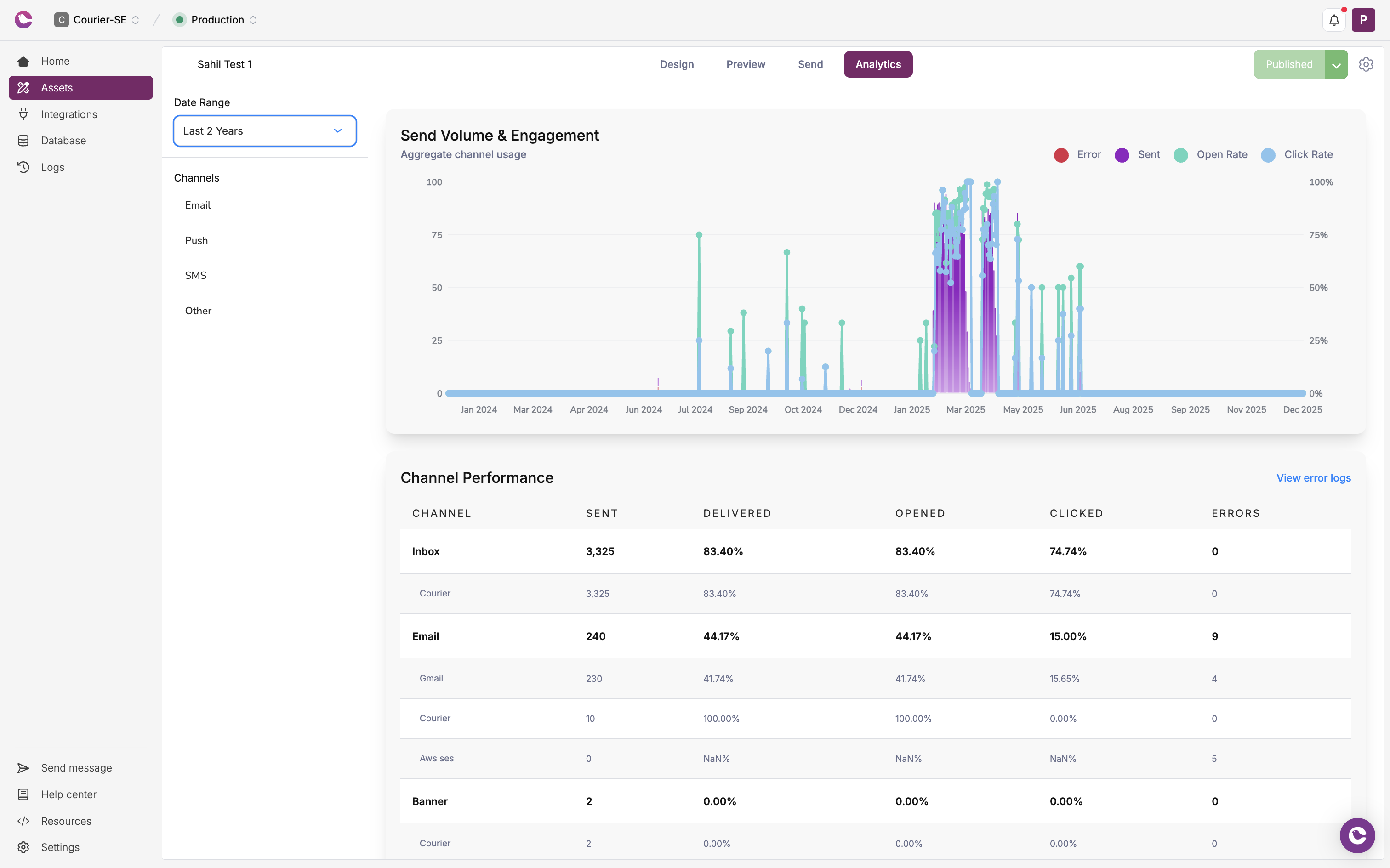This screenshot has width=1390, height=868.
Task: Toggle the Email channel filter
Action: [197, 205]
